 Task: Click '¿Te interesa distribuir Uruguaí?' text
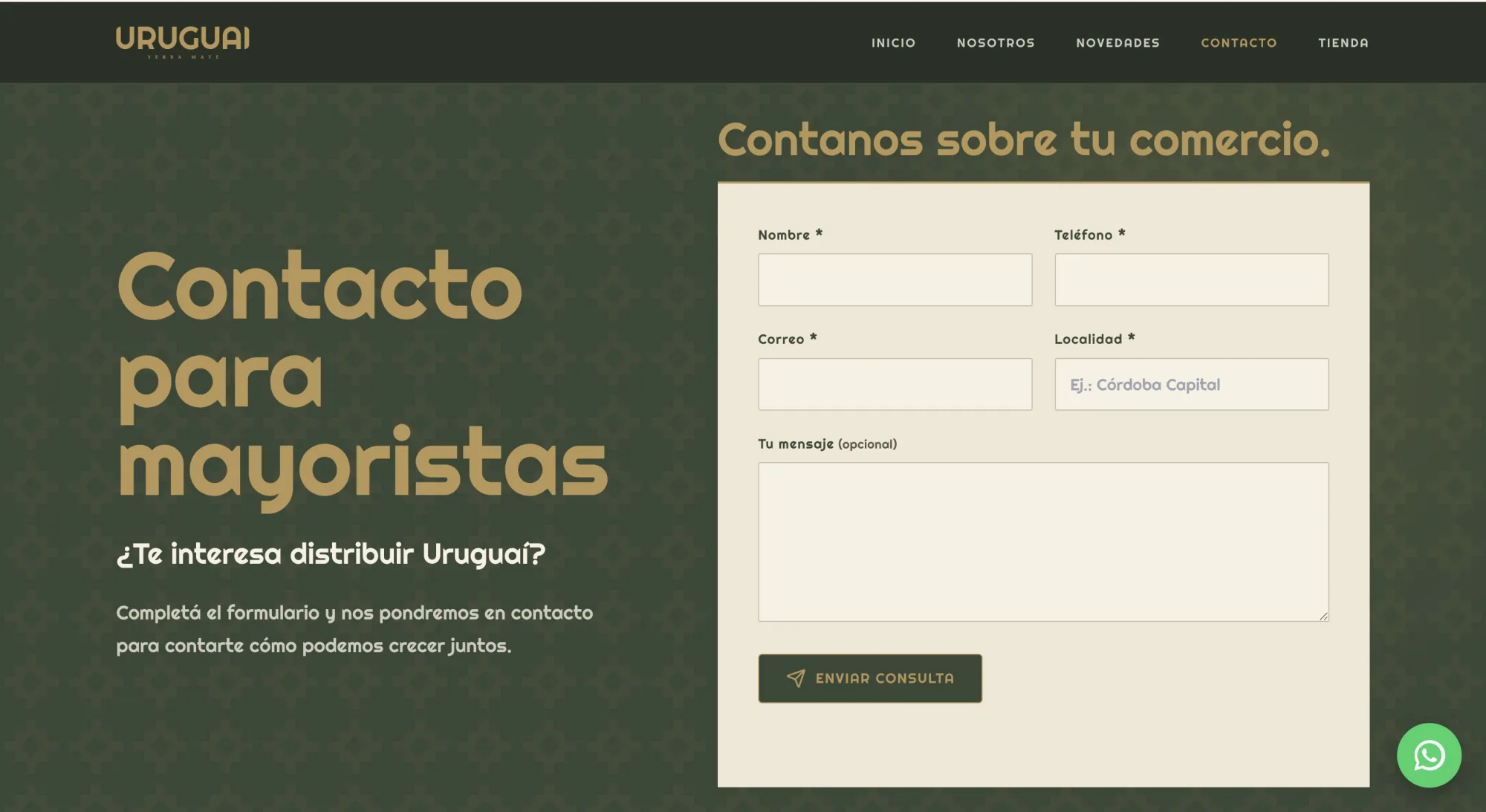(331, 554)
